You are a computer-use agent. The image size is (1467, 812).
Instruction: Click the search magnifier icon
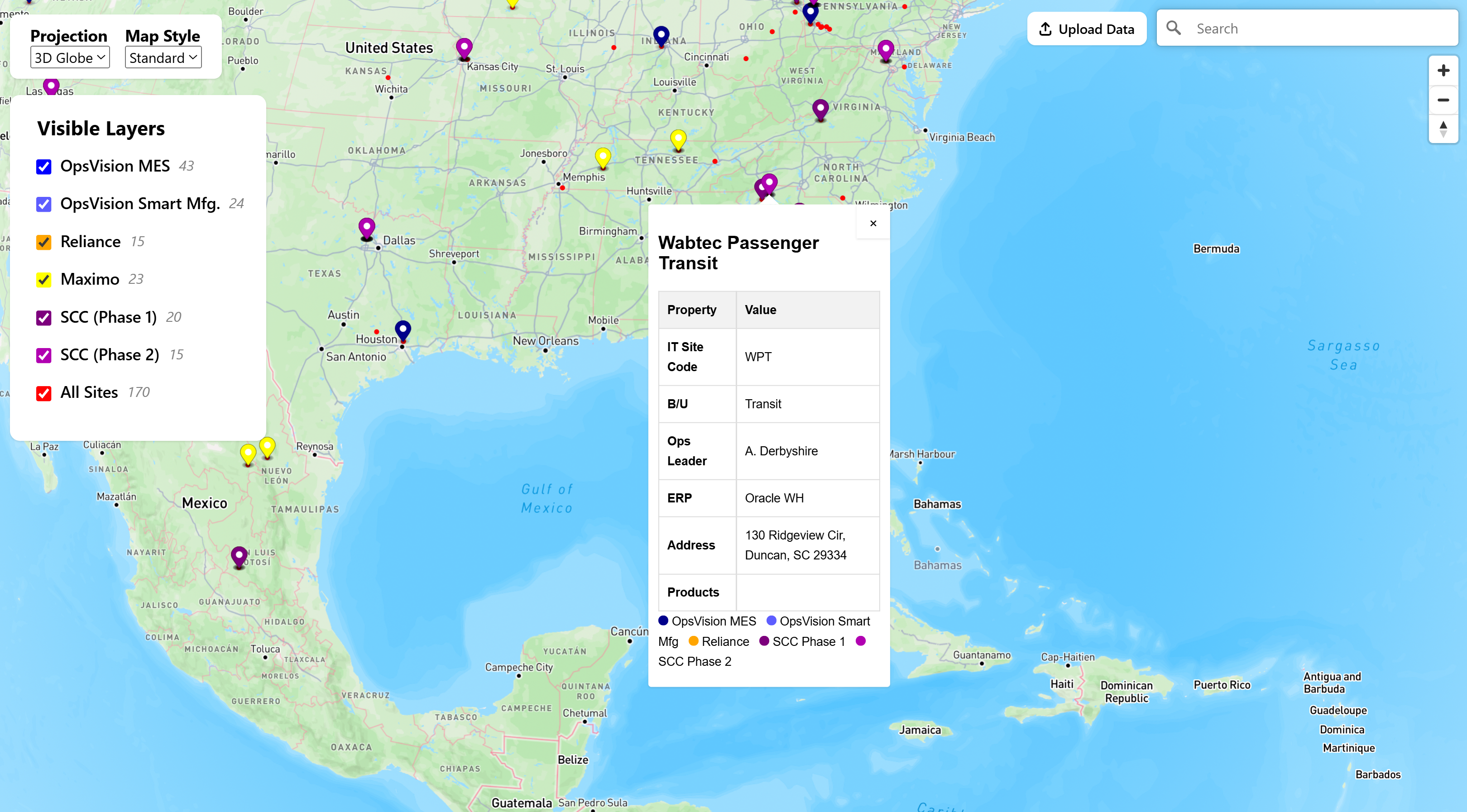1173,28
